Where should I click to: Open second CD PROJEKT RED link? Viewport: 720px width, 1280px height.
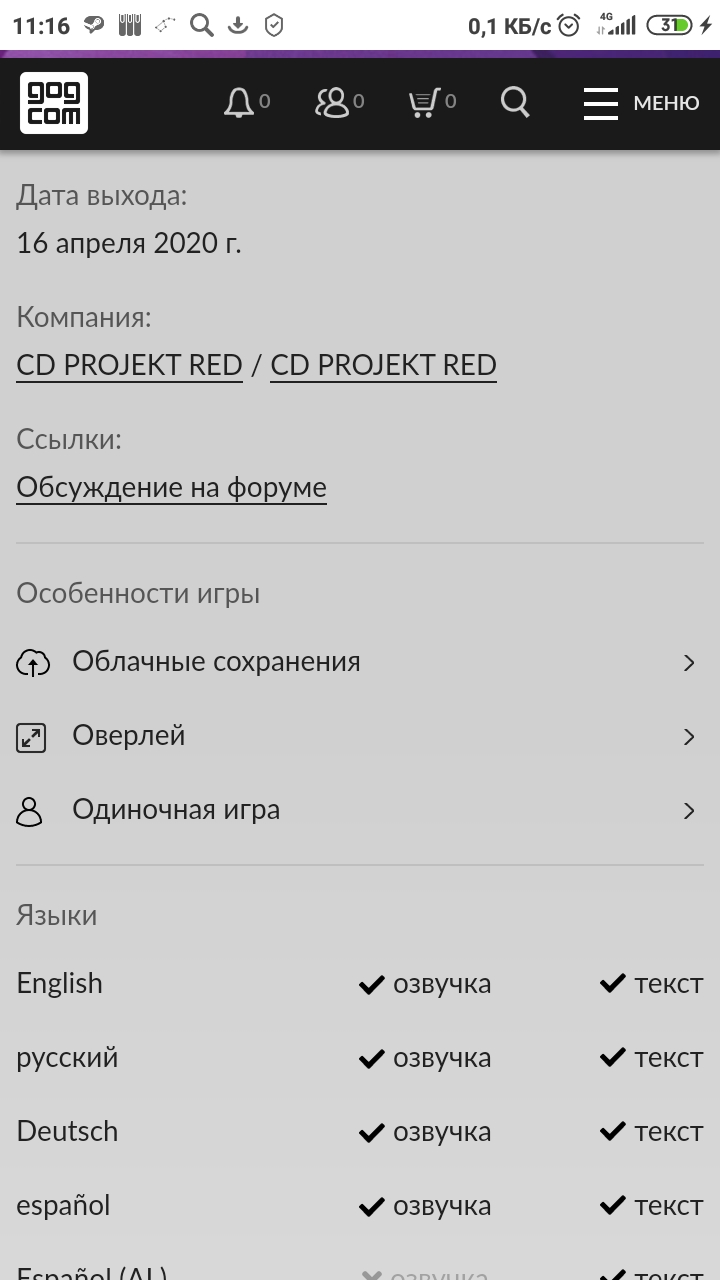[383, 365]
